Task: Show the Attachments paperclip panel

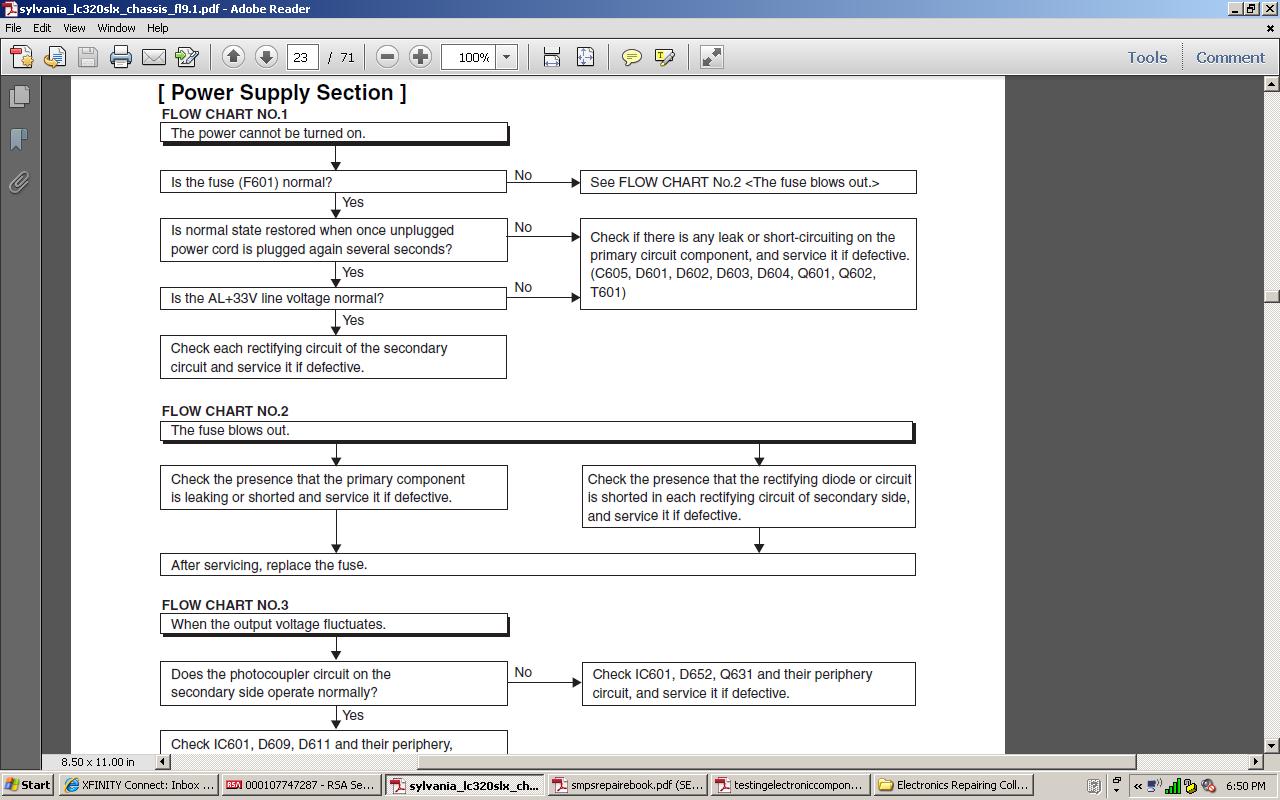Action: click(x=19, y=182)
